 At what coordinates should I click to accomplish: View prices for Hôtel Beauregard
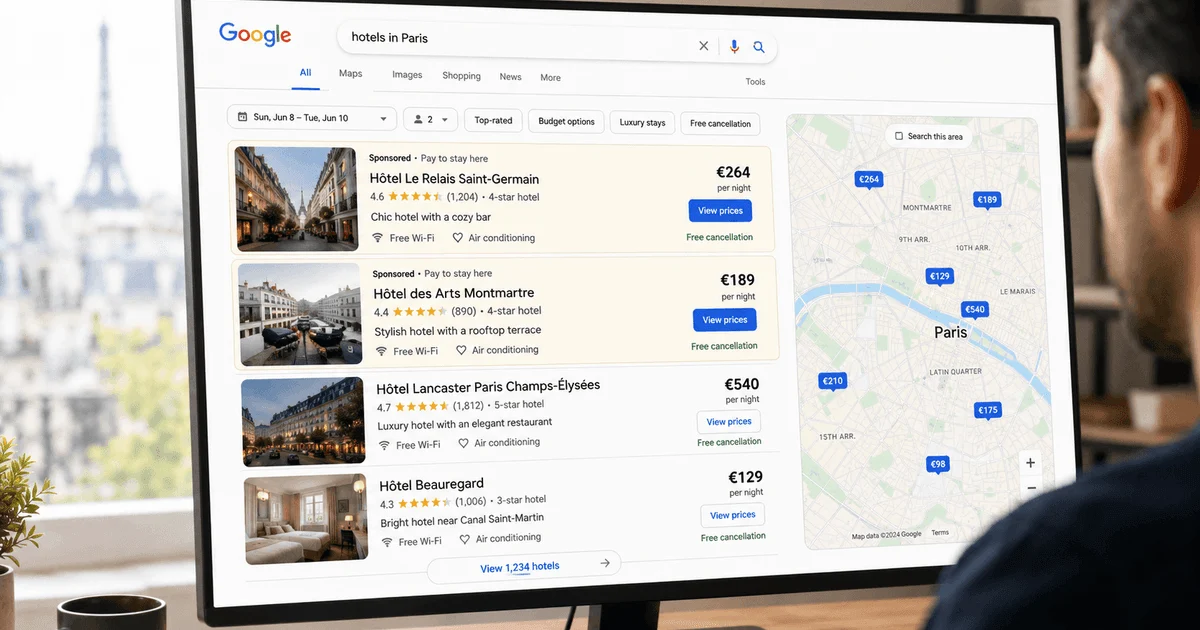point(733,515)
